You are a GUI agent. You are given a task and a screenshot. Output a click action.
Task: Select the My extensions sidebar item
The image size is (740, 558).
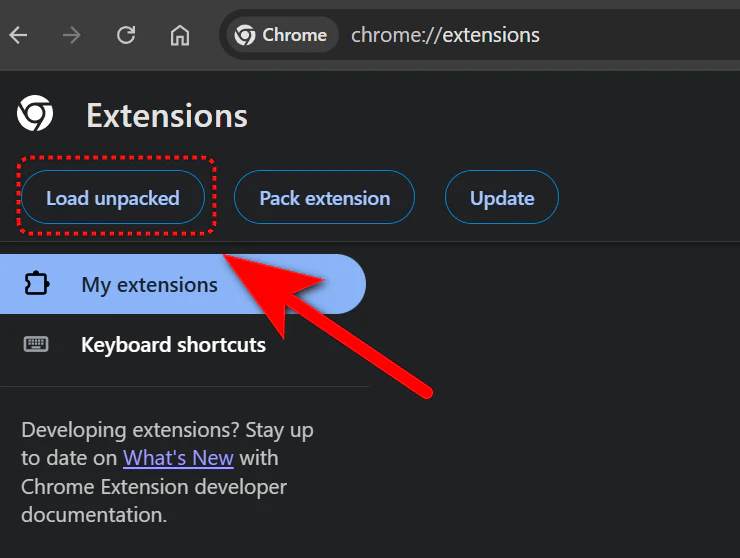(x=149, y=285)
